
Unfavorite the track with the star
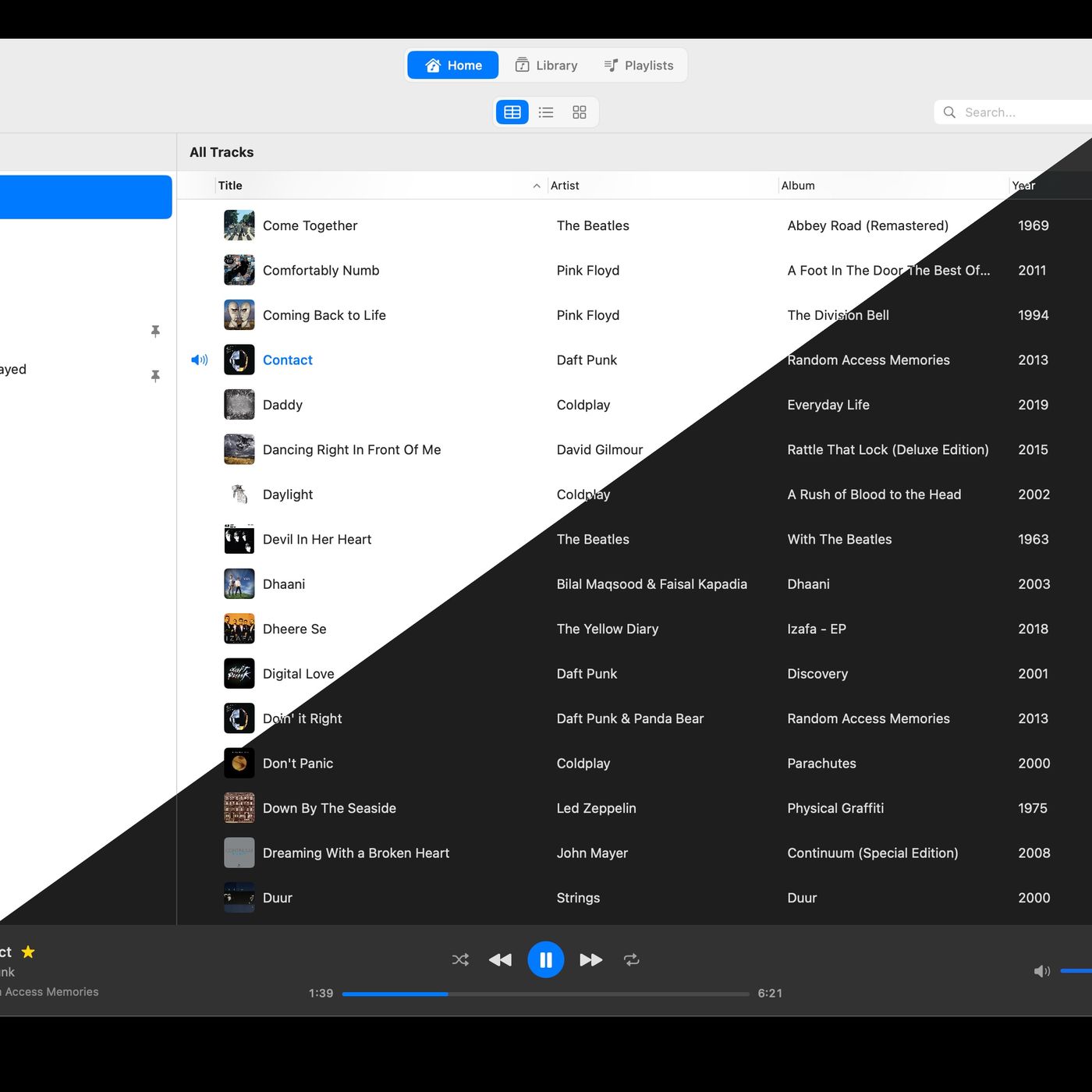28,952
